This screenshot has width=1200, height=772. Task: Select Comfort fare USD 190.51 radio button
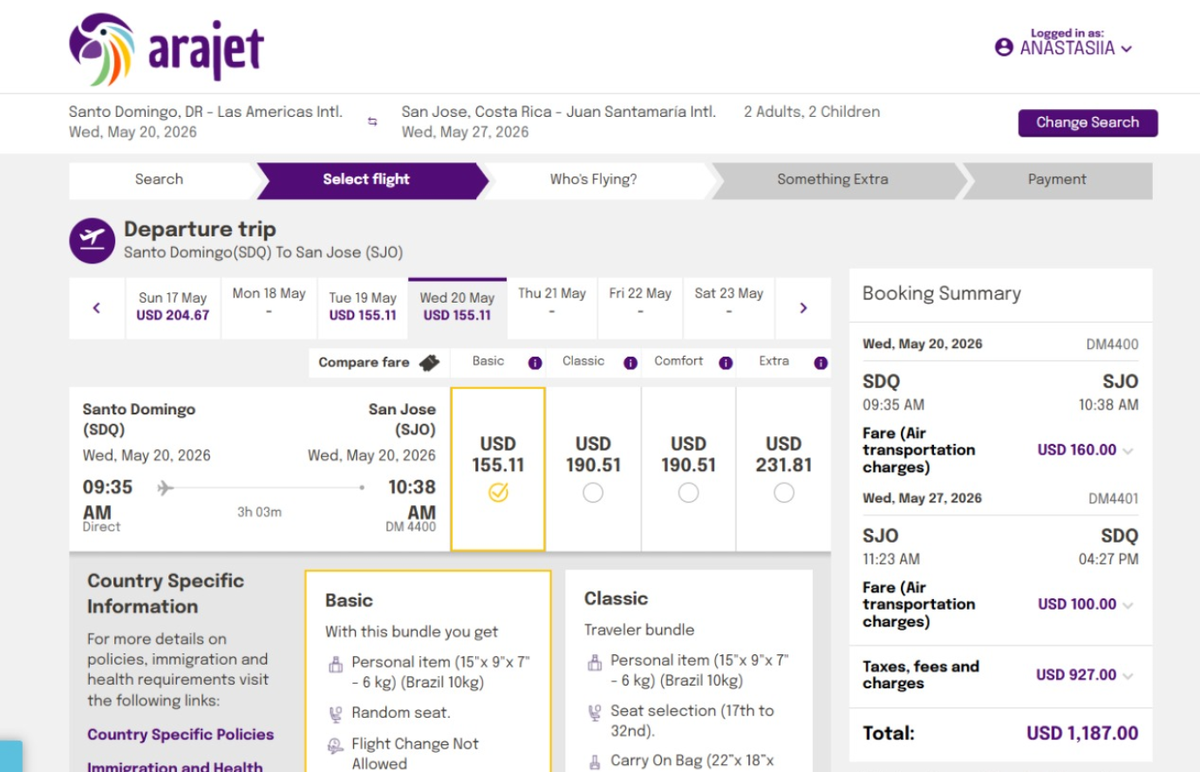click(x=688, y=492)
